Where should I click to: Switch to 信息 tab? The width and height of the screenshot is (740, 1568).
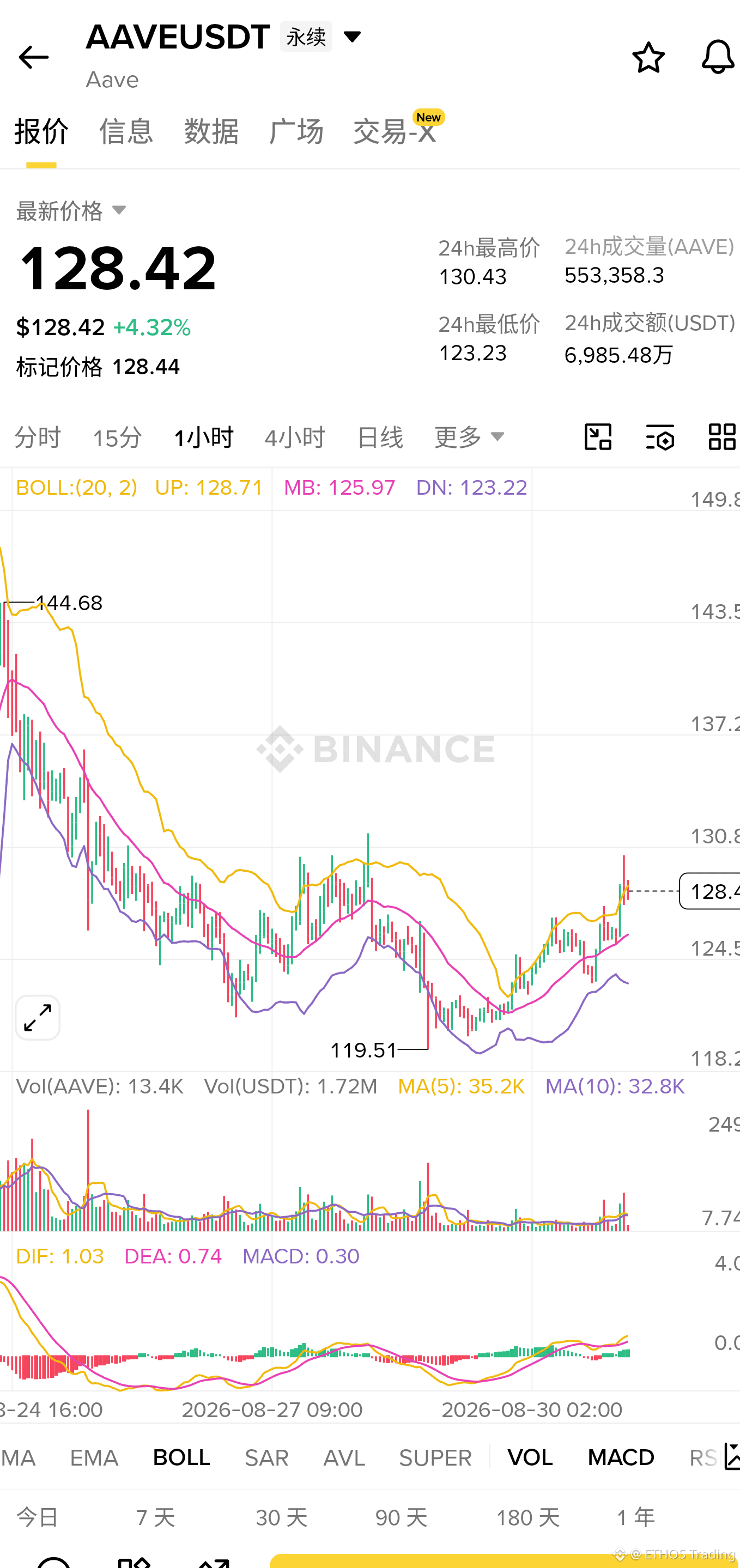click(x=126, y=131)
